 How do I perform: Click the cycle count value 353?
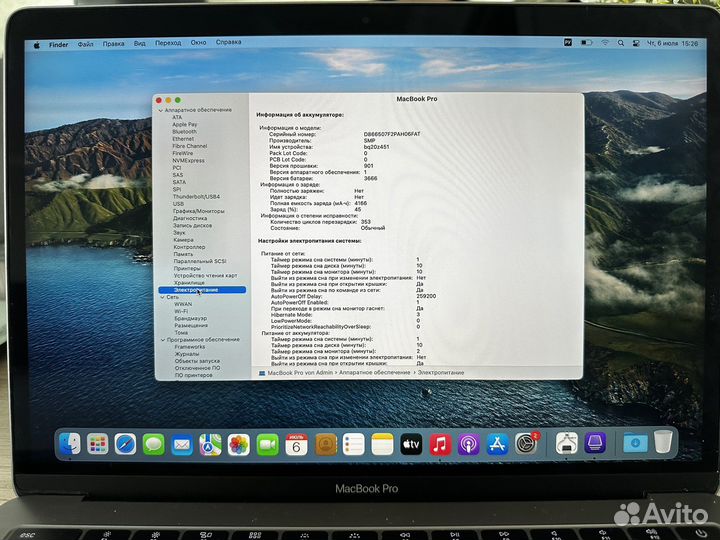point(366,222)
